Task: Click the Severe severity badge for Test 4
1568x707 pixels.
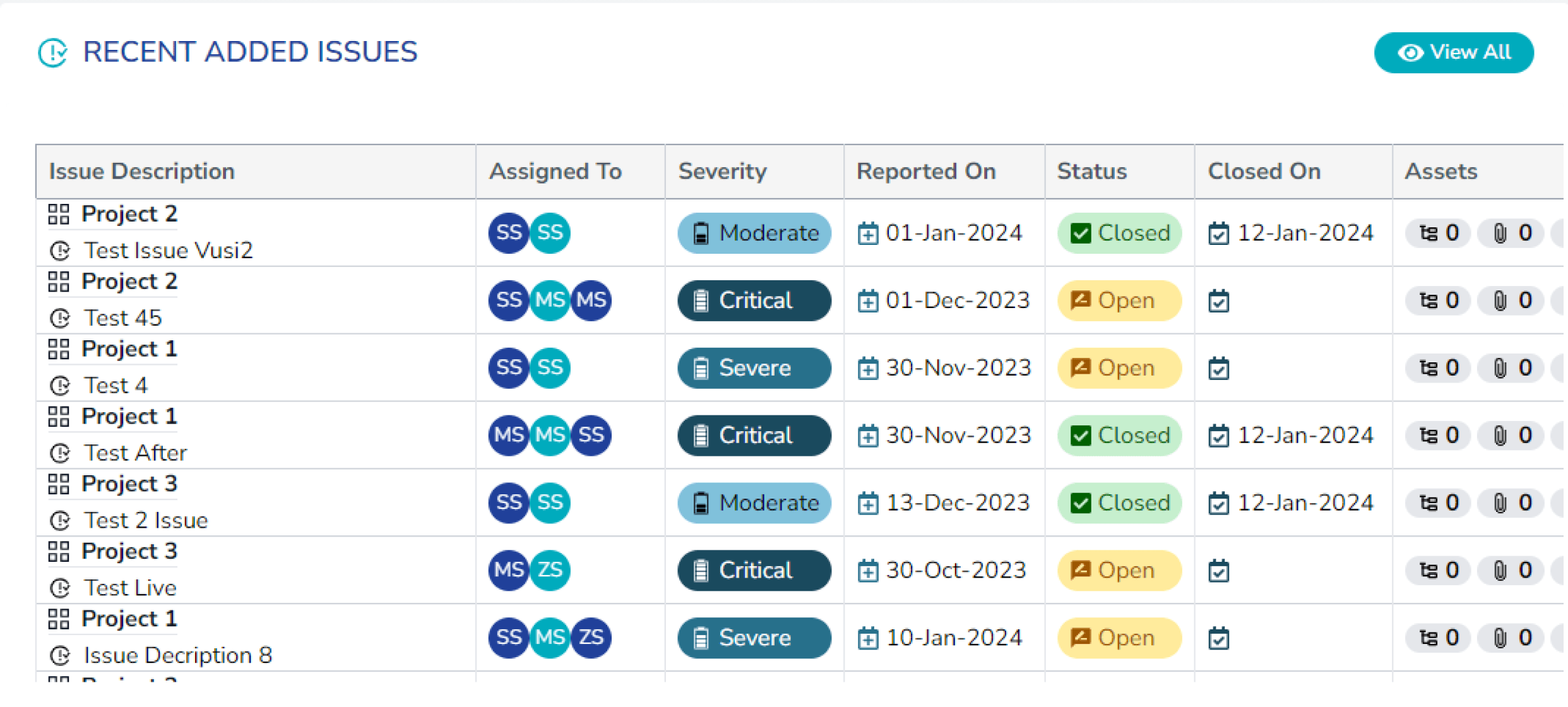Action: [754, 368]
